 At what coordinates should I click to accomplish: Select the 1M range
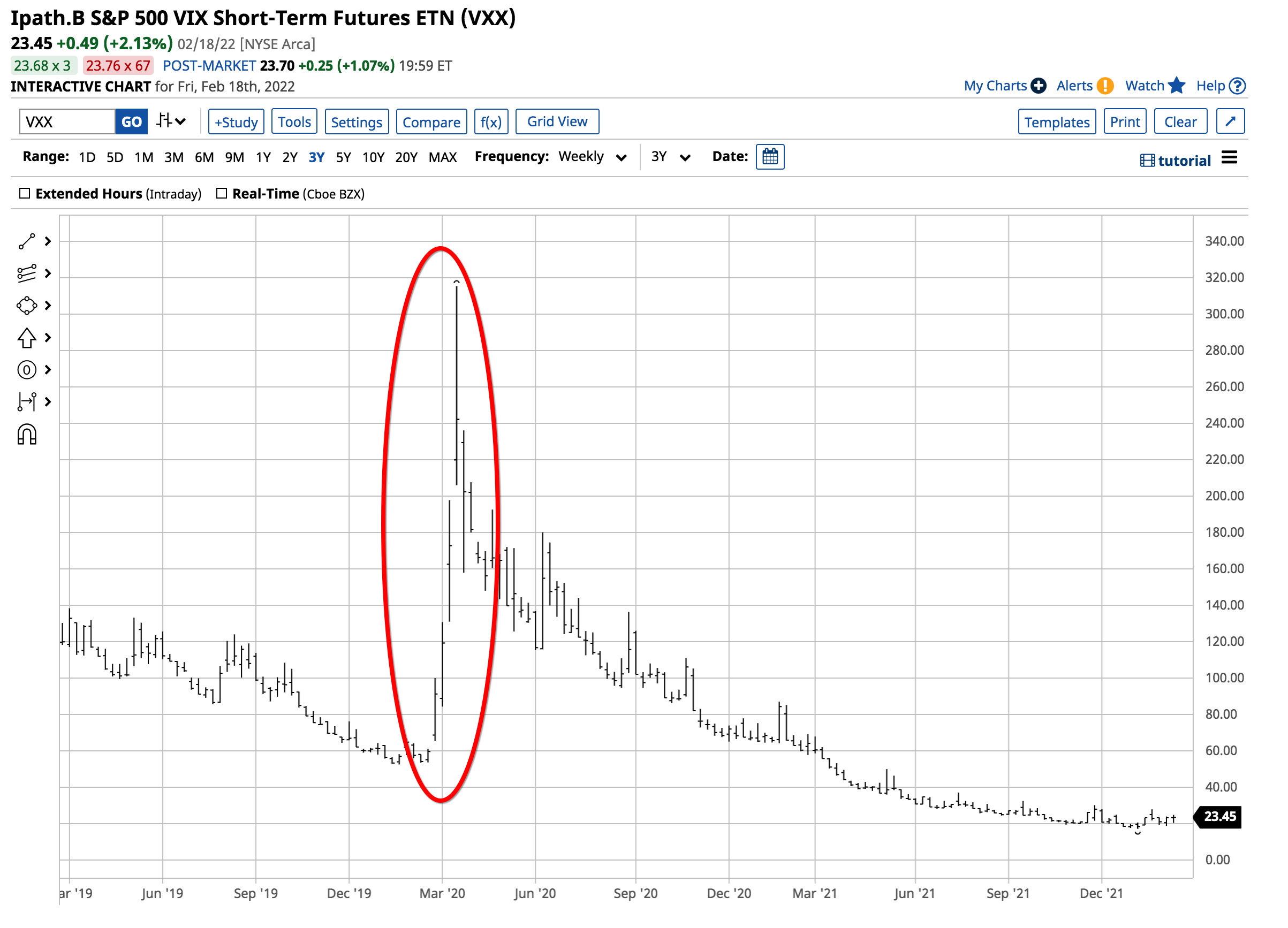click(x=143, y=157)
